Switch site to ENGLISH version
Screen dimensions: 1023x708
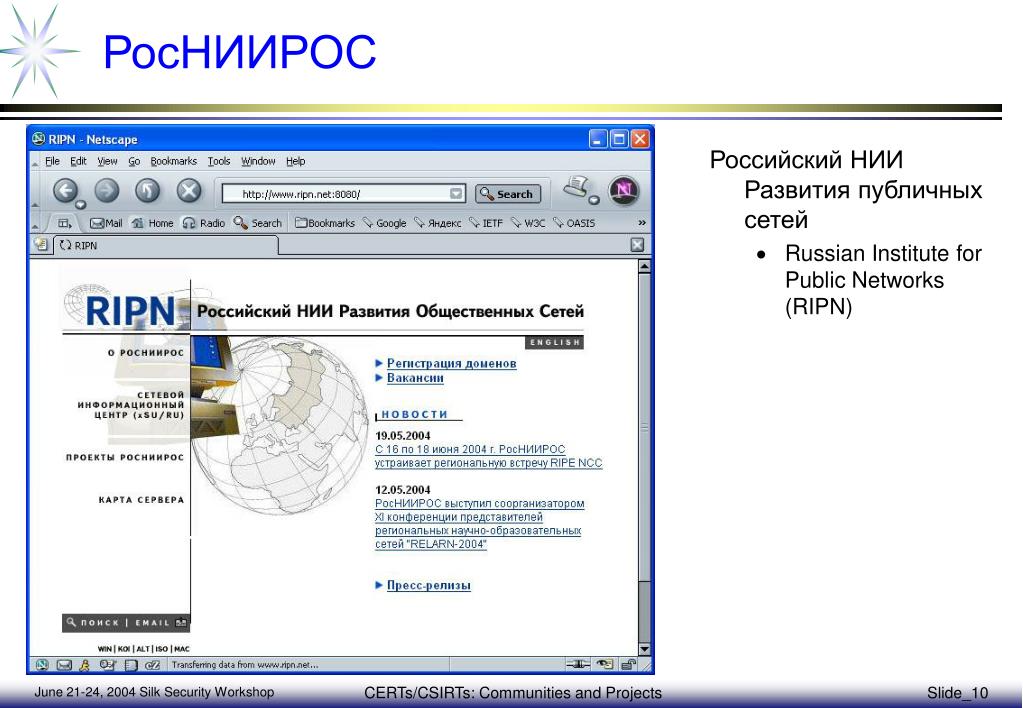point(555,342)
